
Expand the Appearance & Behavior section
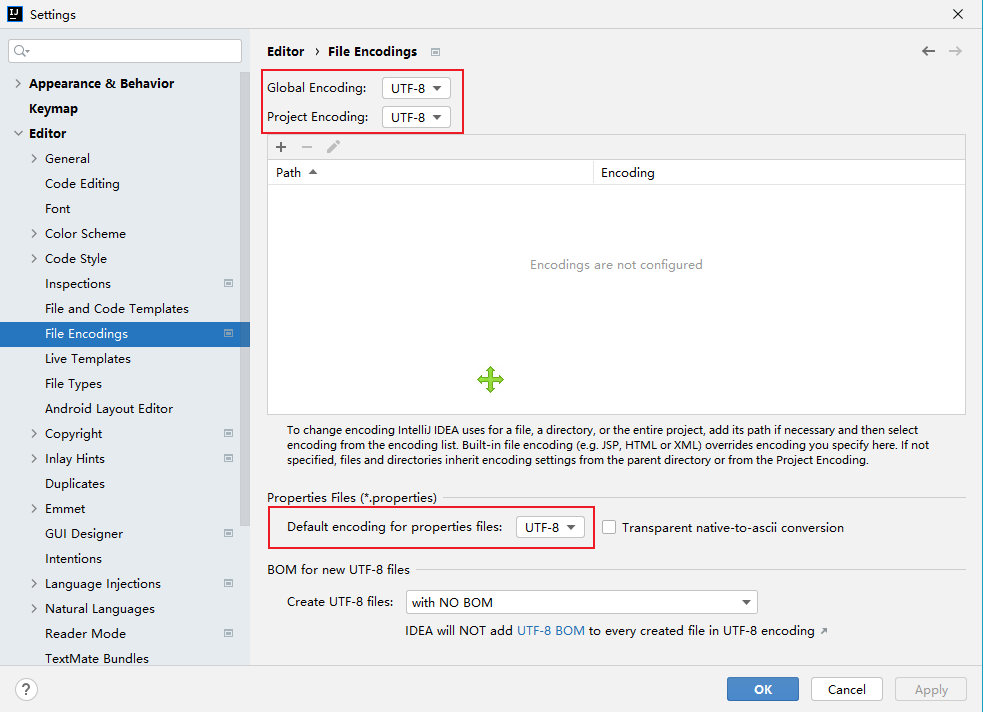pyautogui.click(x=18, y=83)
